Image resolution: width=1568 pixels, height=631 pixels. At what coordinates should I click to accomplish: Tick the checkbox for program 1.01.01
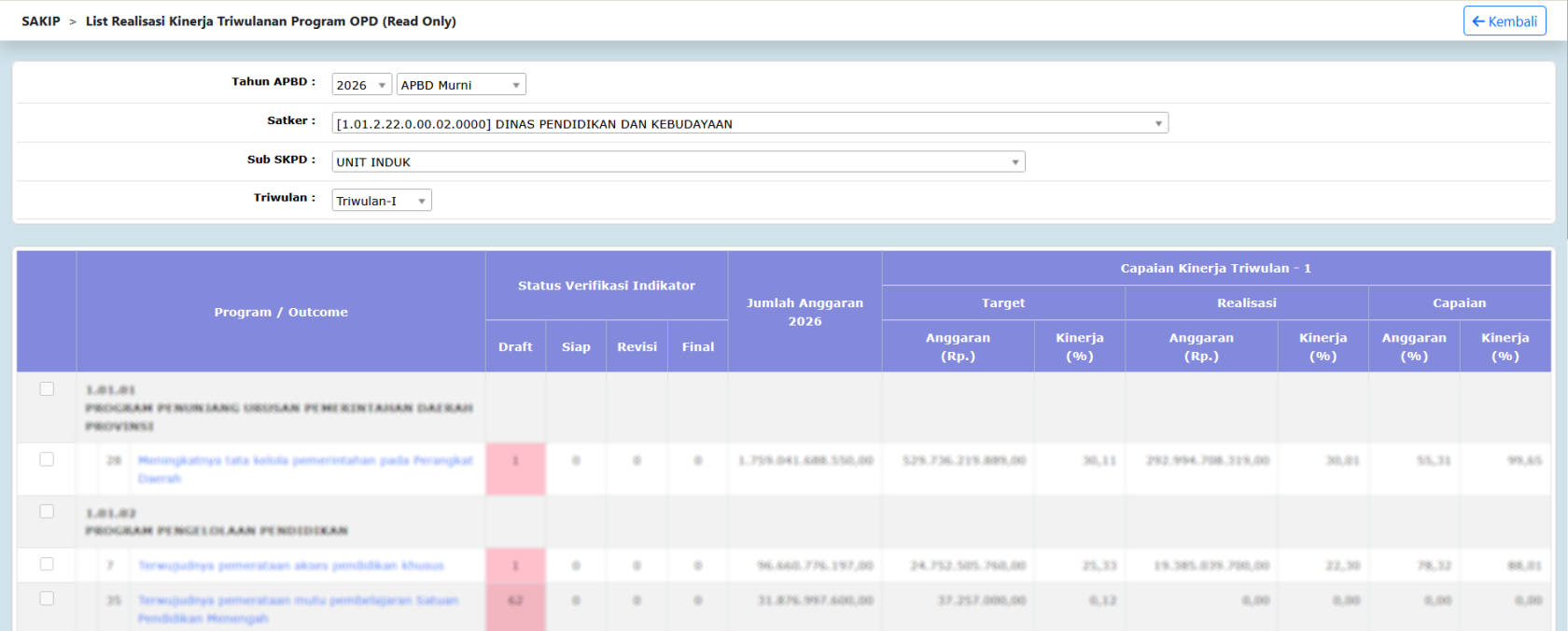[x=47, y=388]
